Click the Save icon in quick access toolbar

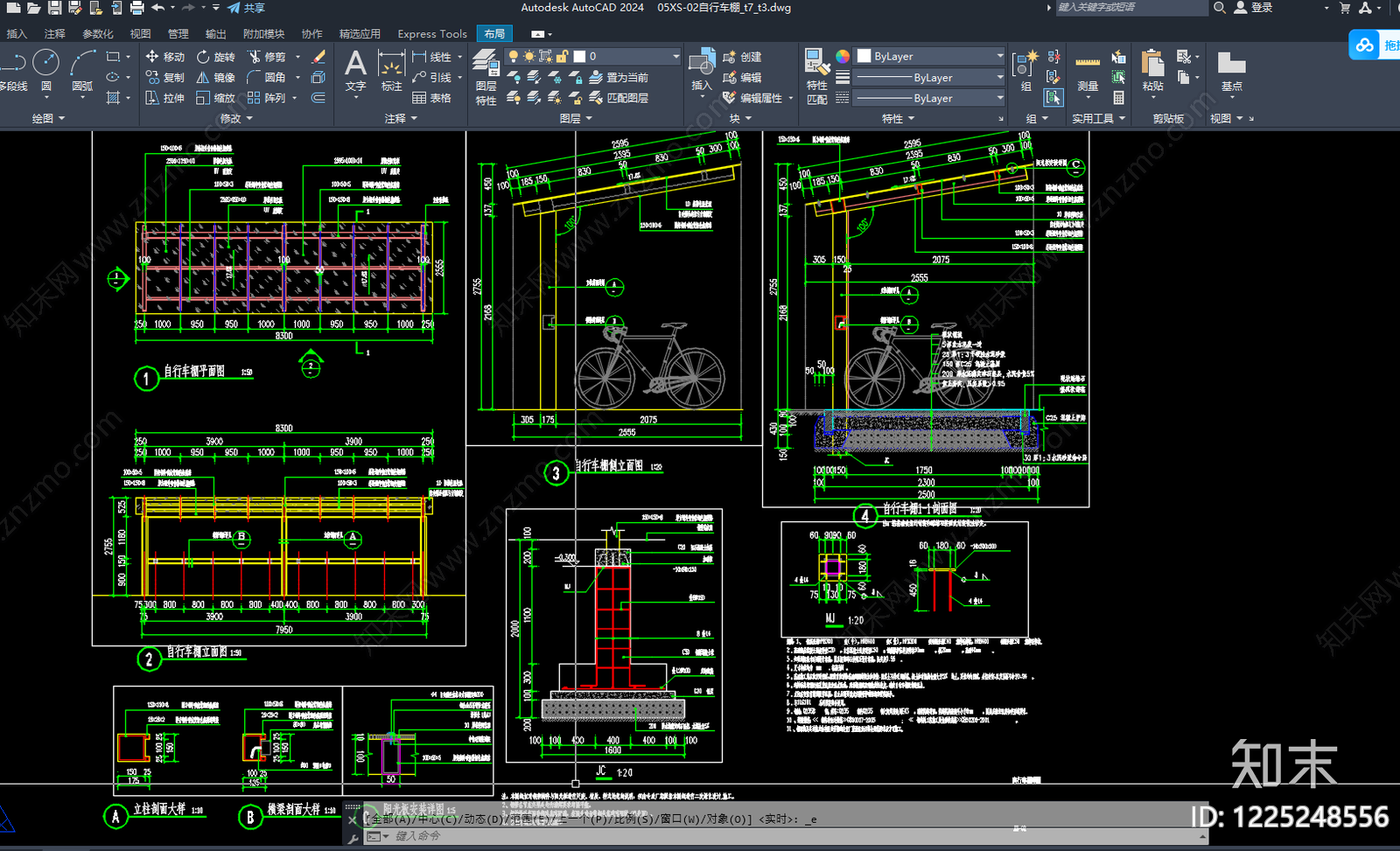[x=54, y=8]
